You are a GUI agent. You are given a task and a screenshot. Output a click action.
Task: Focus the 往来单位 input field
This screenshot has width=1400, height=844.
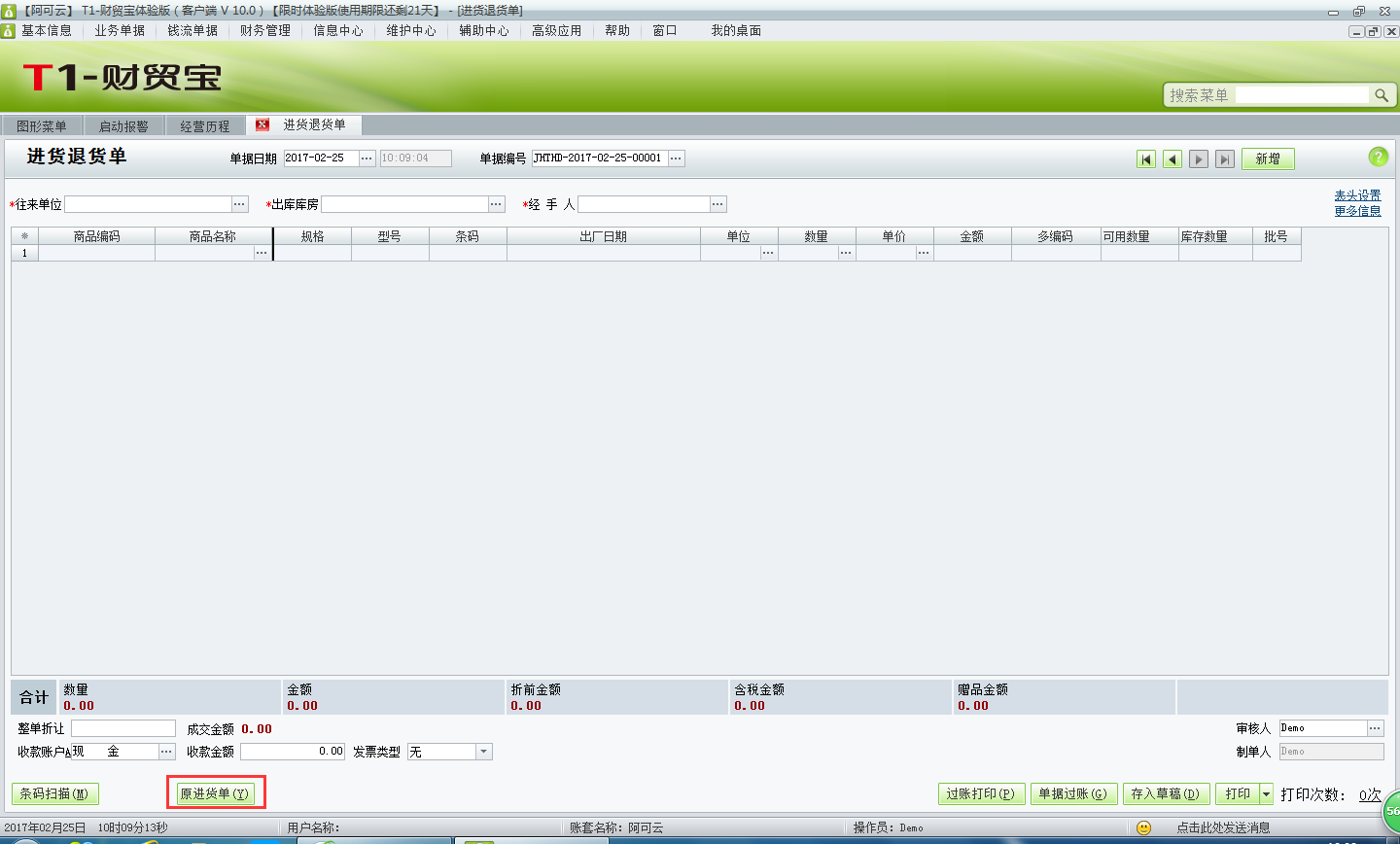(148, 204)
